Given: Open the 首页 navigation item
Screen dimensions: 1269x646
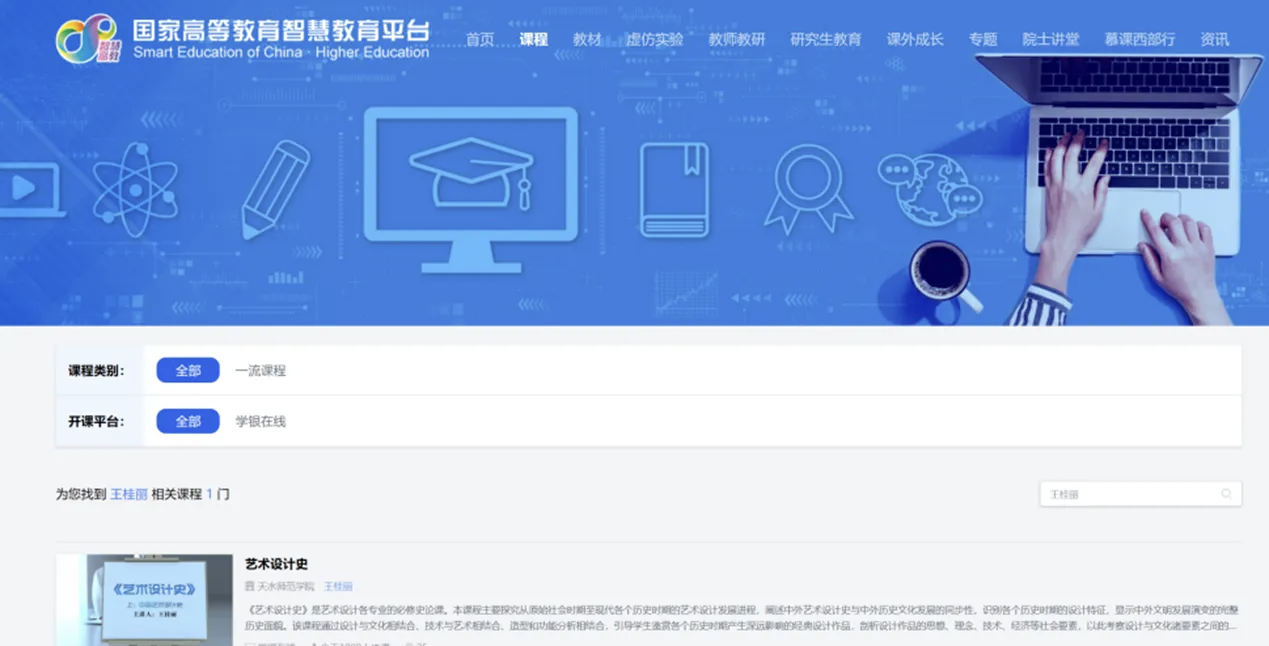Looking at the screenshot, I should click(x=480, y=39).
